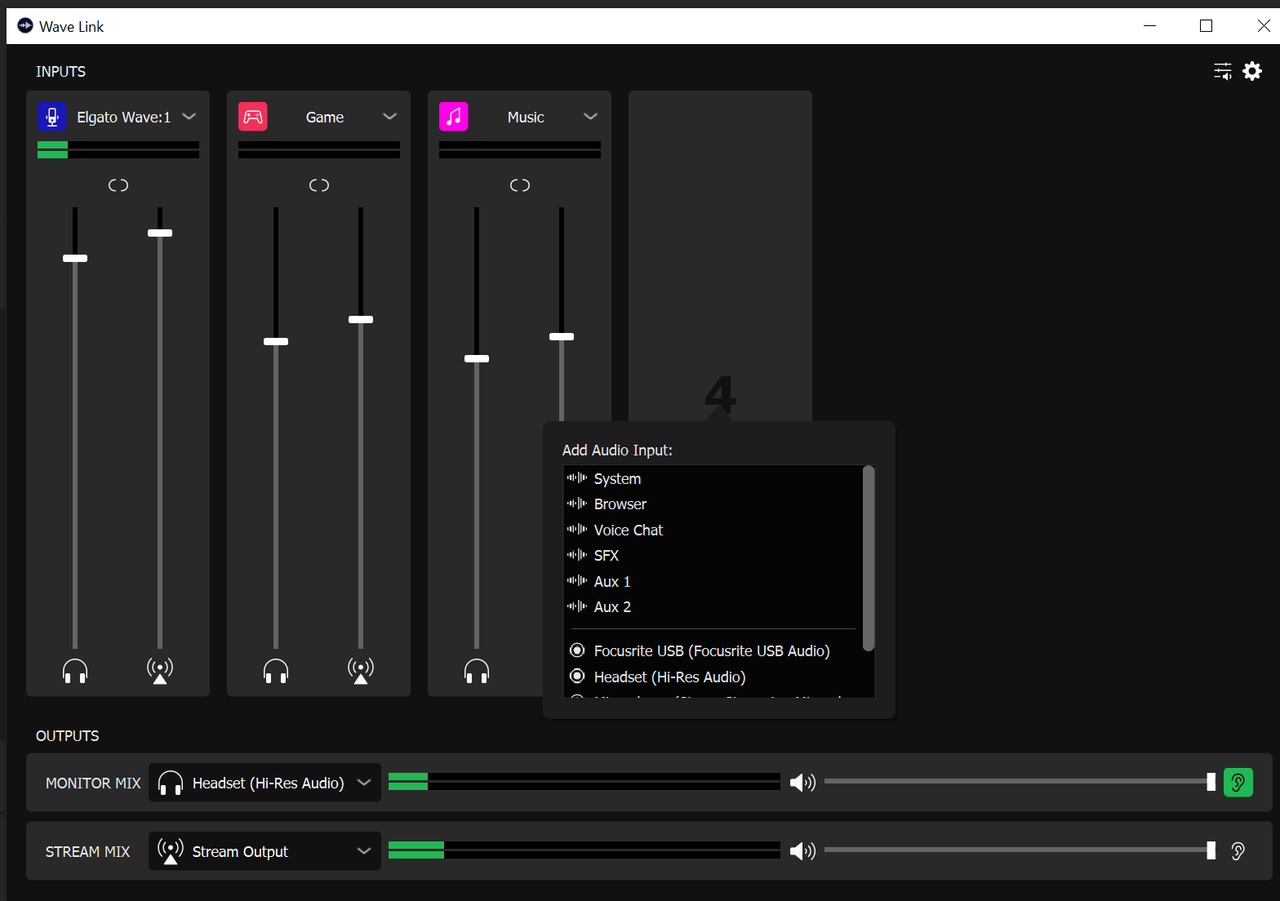Toggle the green Monitor Mix listen ear button
Viewport: 1280px width, 901px height.
point(1238,782)
